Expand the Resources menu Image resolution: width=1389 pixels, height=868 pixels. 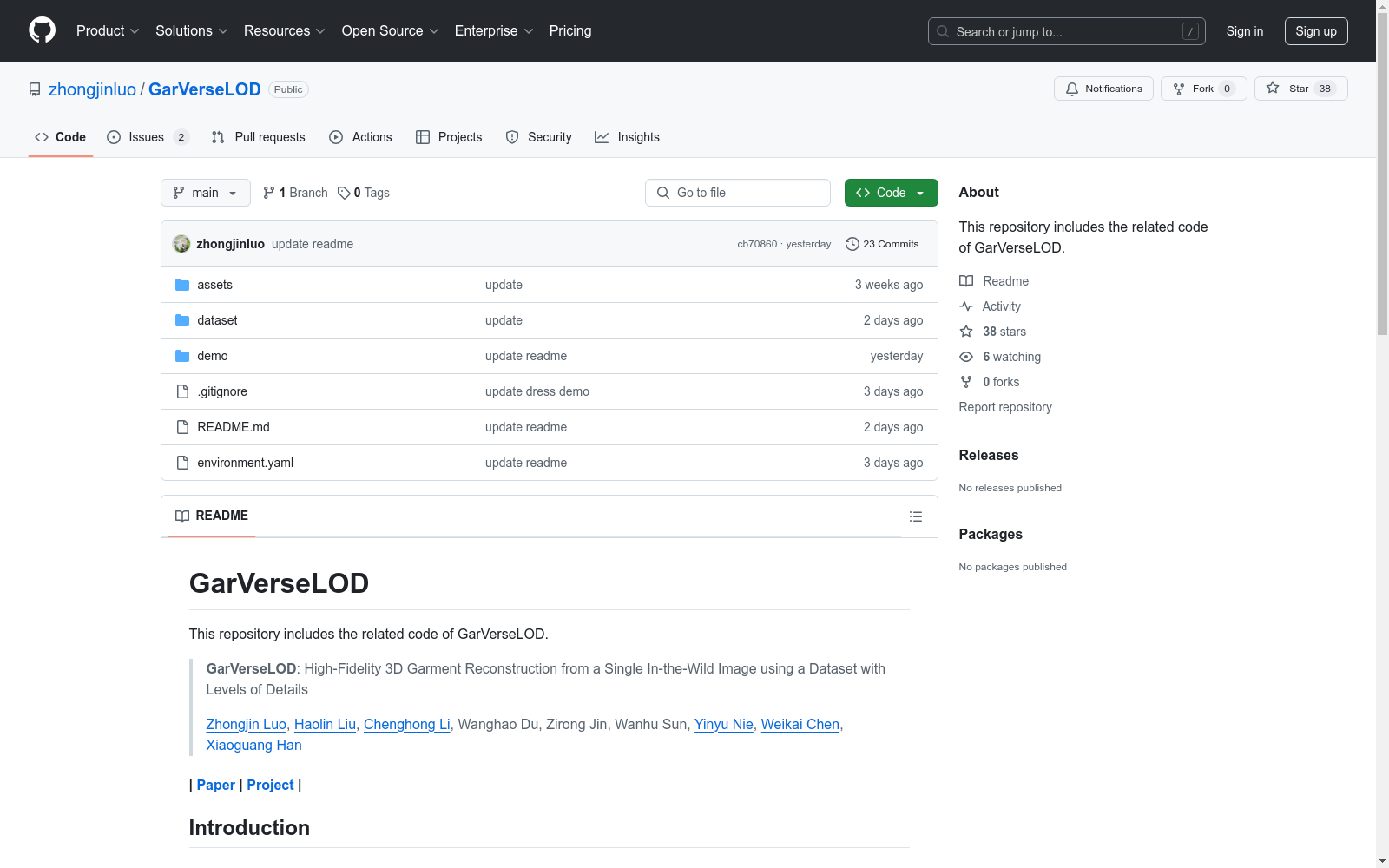(285, 31)
